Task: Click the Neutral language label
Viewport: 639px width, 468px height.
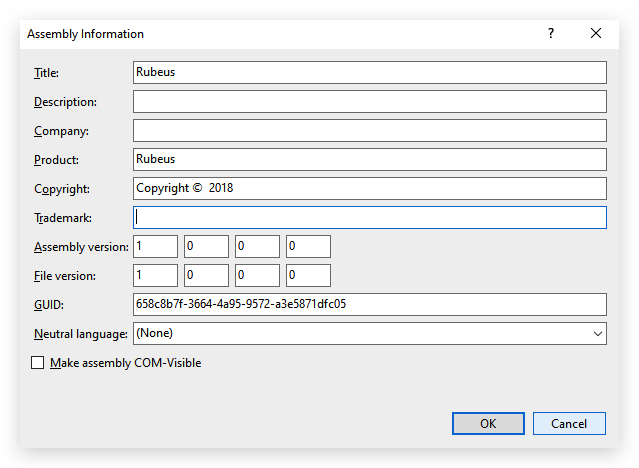Action: (x=81, y=334)
